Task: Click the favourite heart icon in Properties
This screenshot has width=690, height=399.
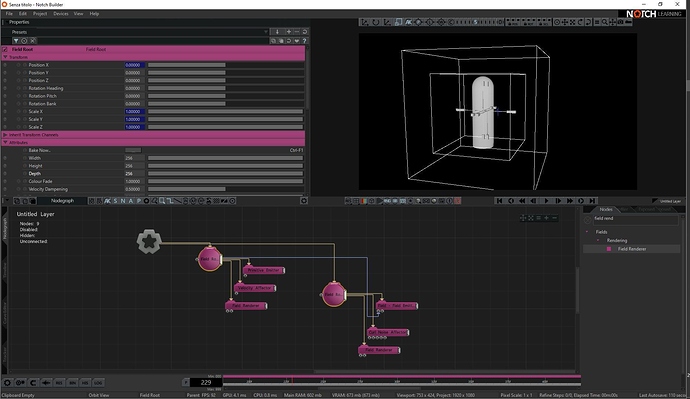Action: (297, 41)
